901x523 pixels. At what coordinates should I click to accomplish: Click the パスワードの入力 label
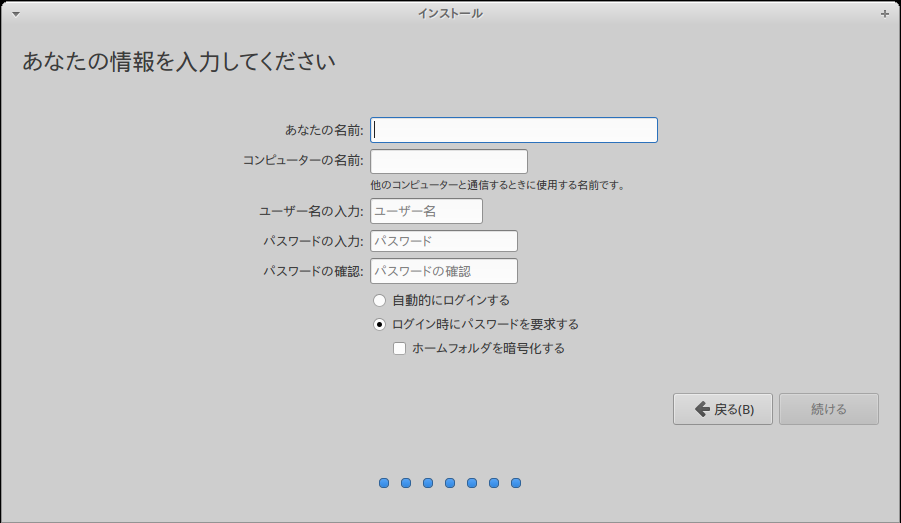[313, 241]
